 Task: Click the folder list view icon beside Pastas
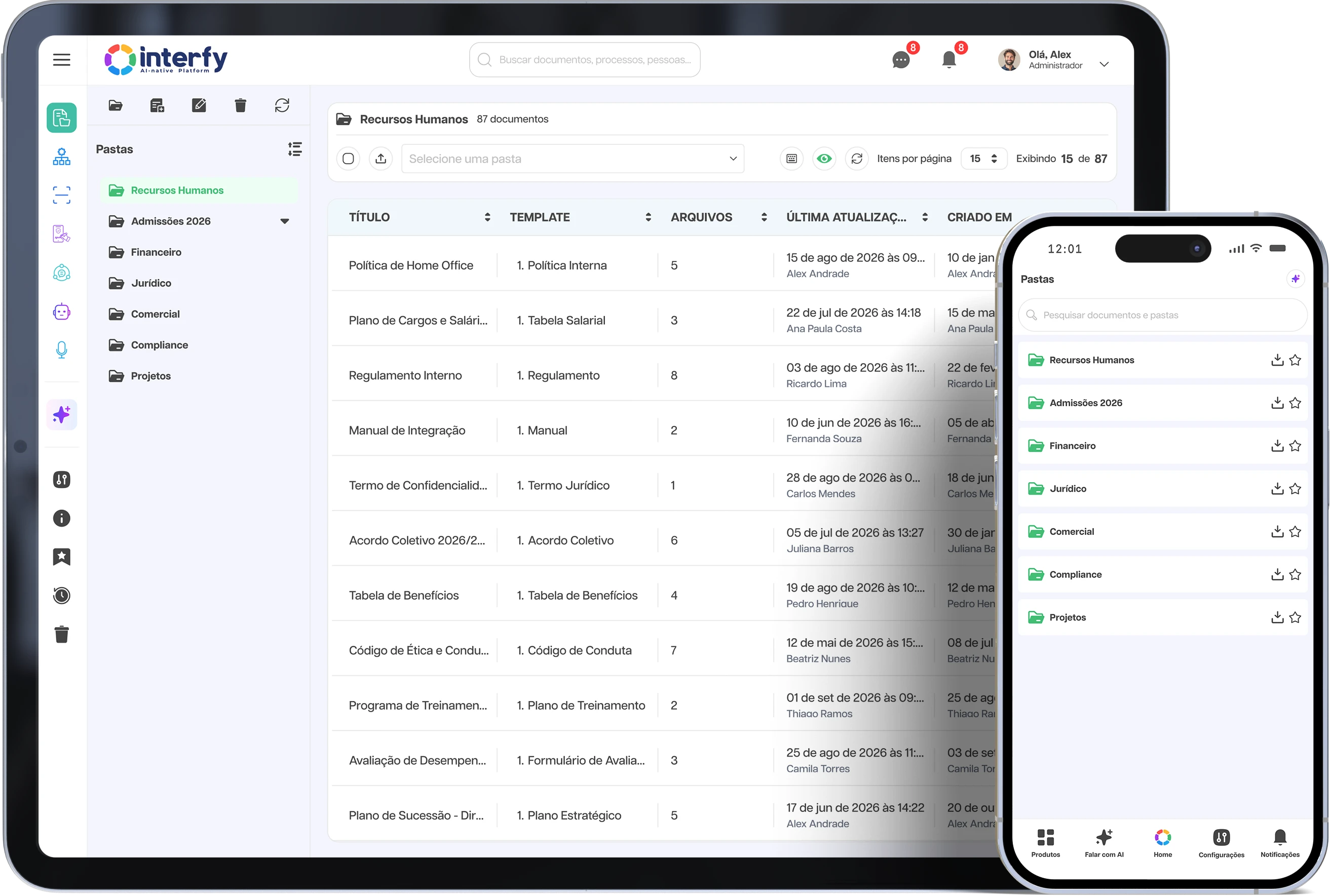tap(295, 149)
